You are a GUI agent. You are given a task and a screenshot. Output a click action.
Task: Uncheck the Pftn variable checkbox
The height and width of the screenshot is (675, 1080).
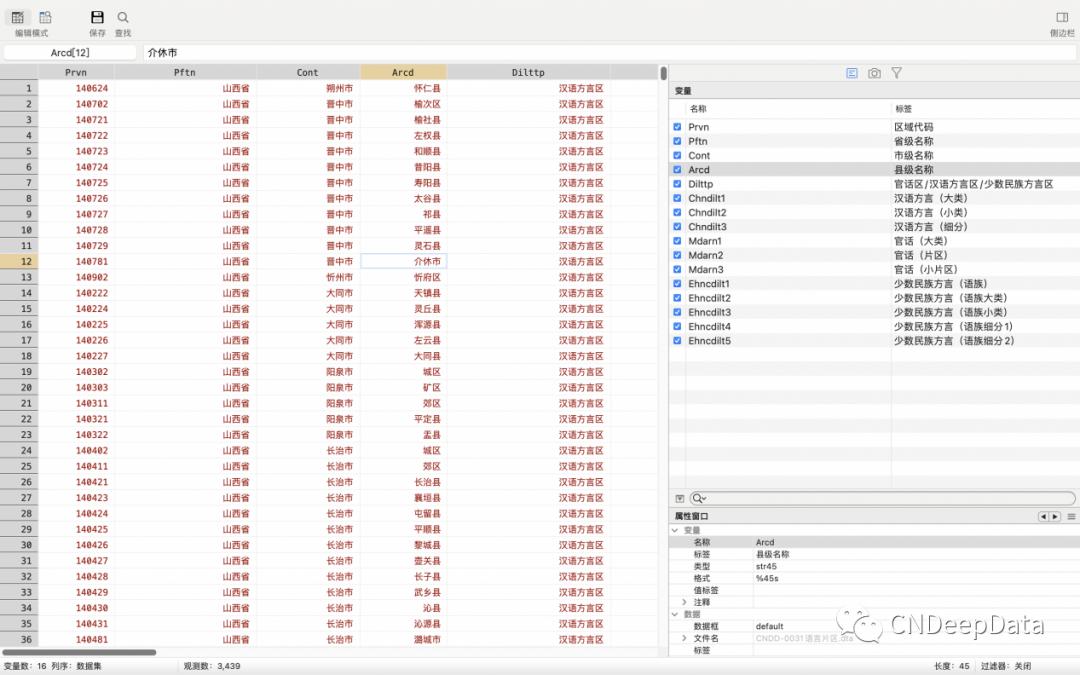(677, 141)
